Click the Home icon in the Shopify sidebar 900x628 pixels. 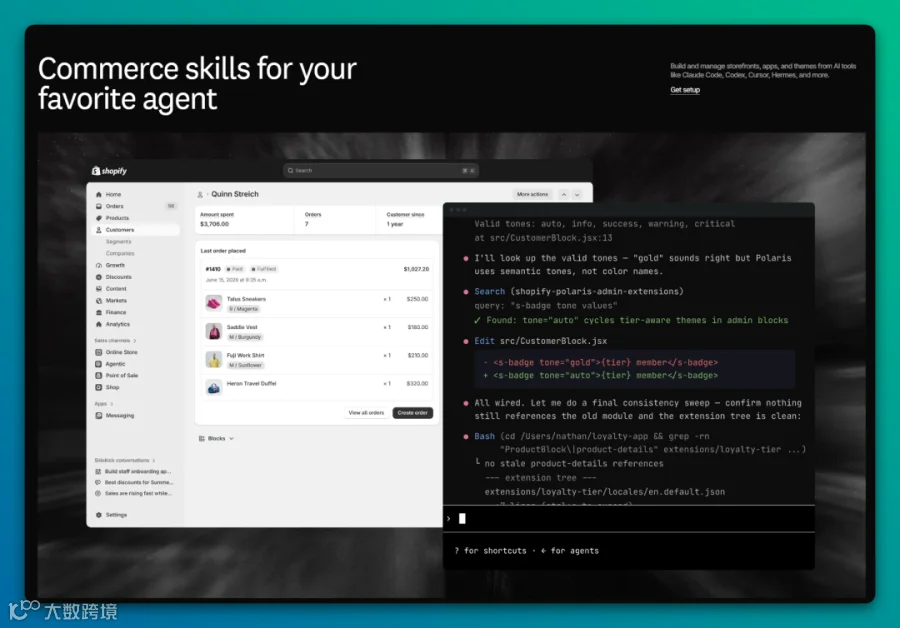coord(99,195)
